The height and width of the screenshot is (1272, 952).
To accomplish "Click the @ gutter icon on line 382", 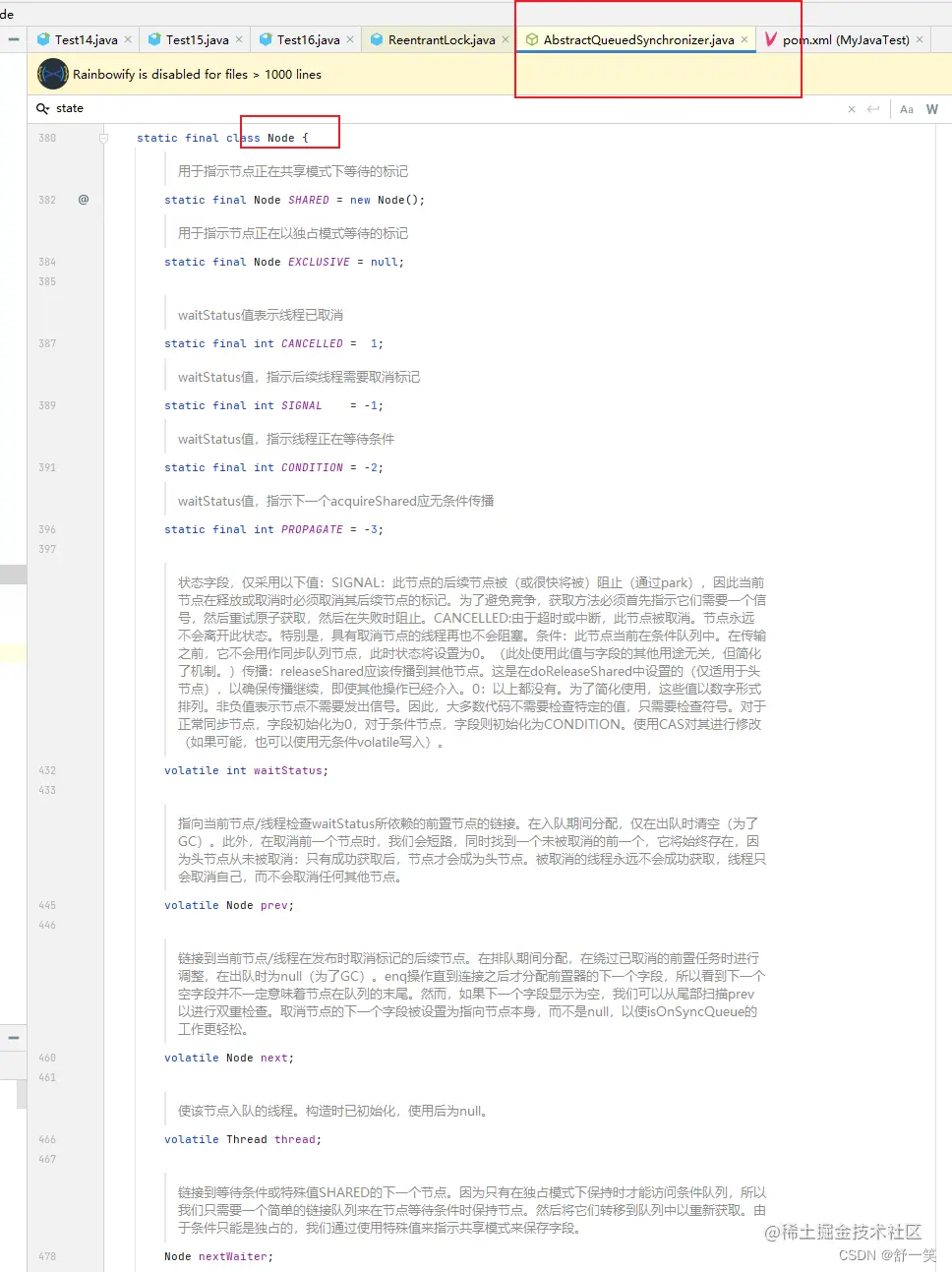I will pyautogui.click(x=84, y=200).
